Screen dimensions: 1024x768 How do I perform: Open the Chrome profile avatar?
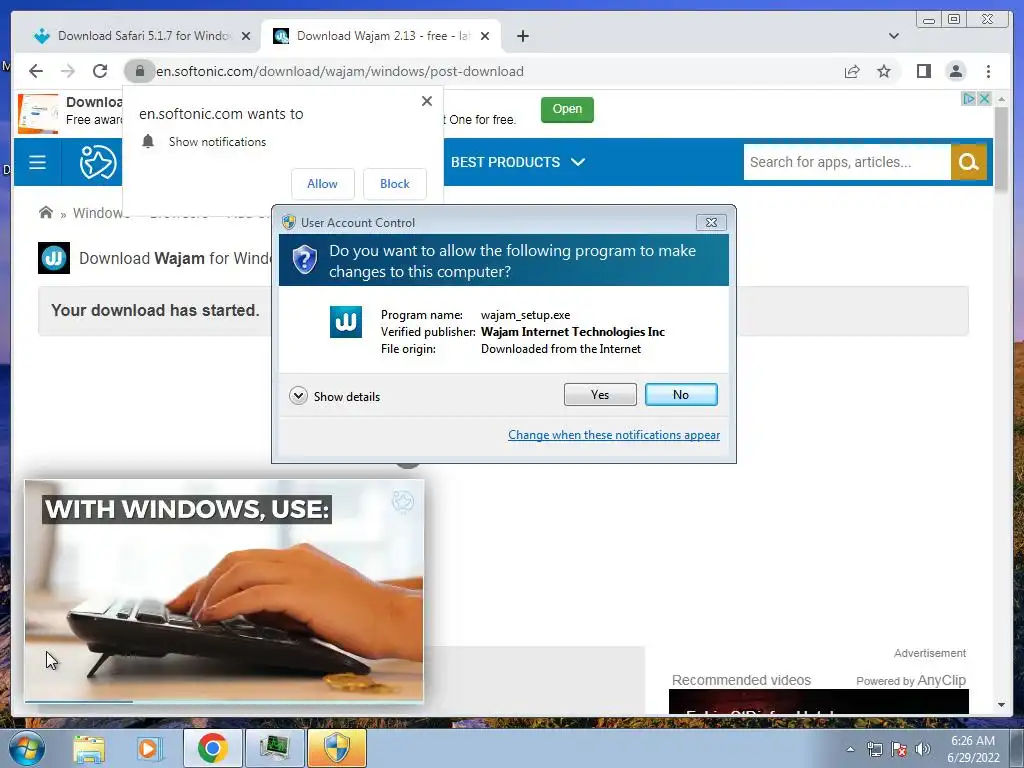955,71
